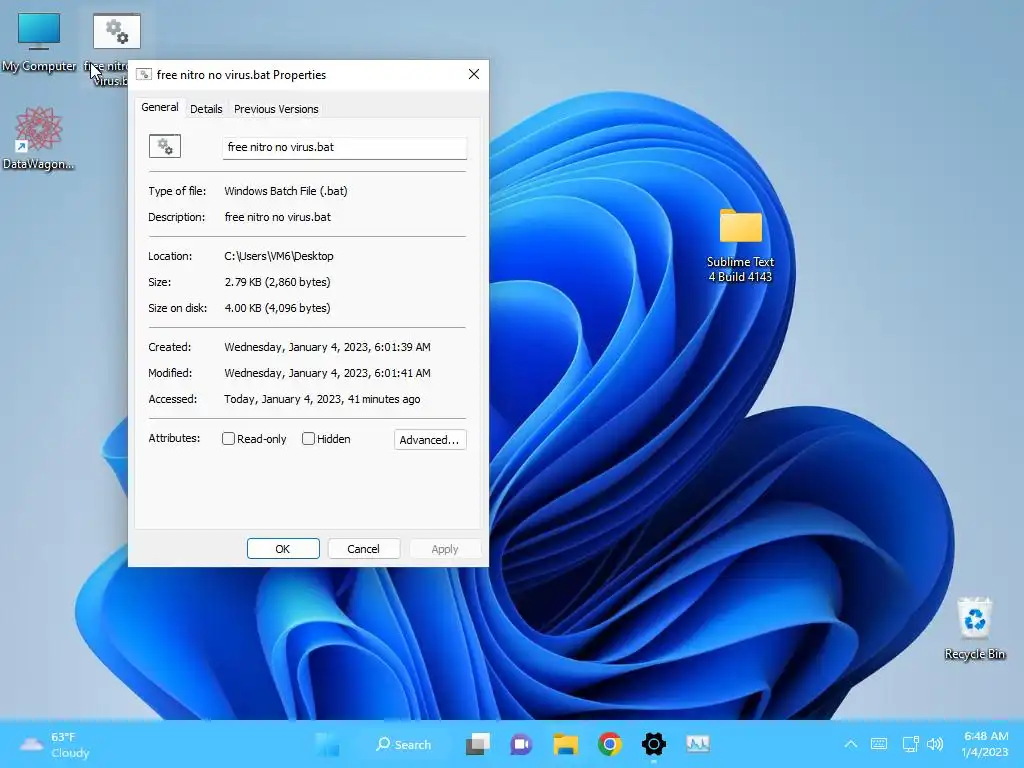Viewport: 1024px width, 768px height.
Task: Open the Windows Start button
Action: coord(327,744)
